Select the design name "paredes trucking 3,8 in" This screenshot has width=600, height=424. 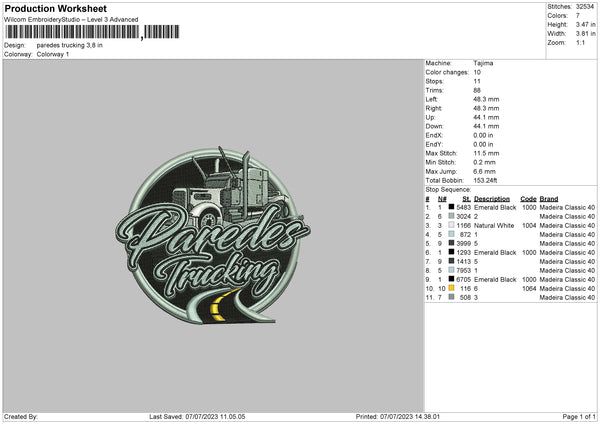[70, 45]
